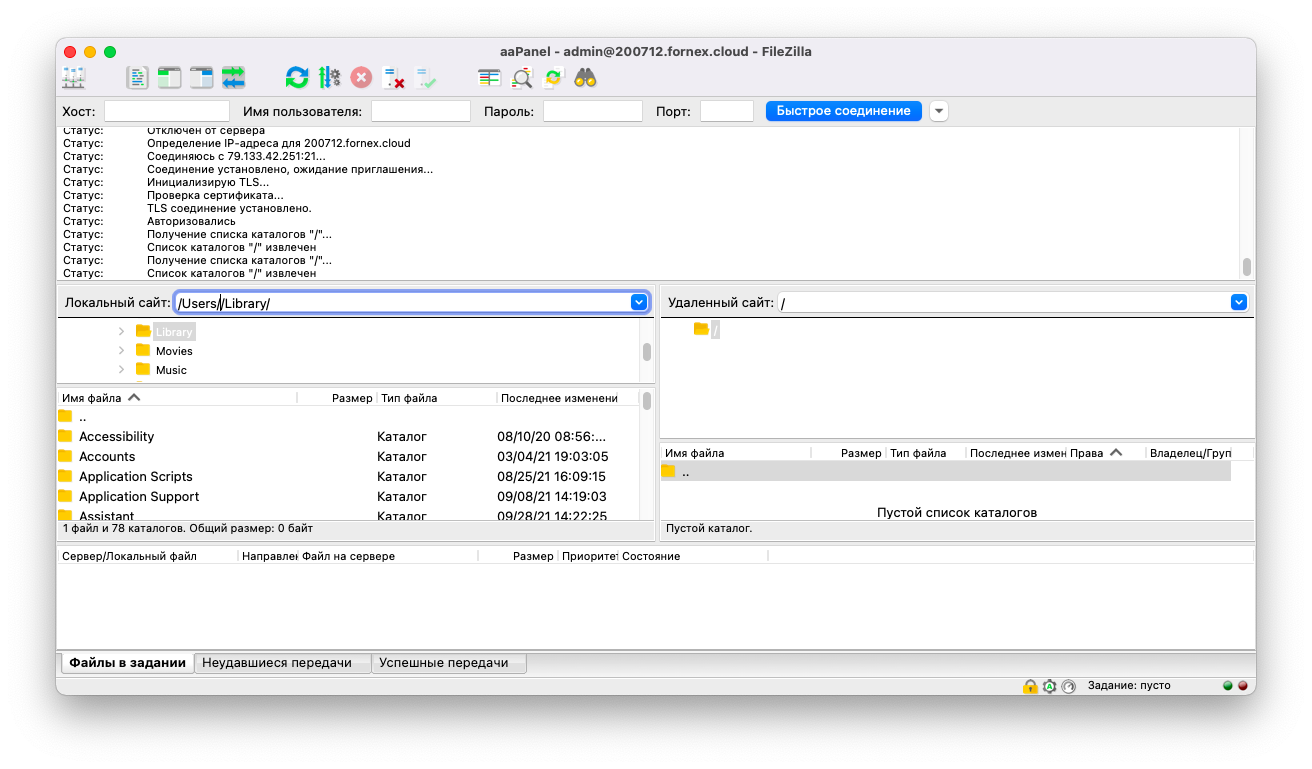The image size is (1312, 769).
Task: Select the remote parent directory '..' row
Action: 946,472
